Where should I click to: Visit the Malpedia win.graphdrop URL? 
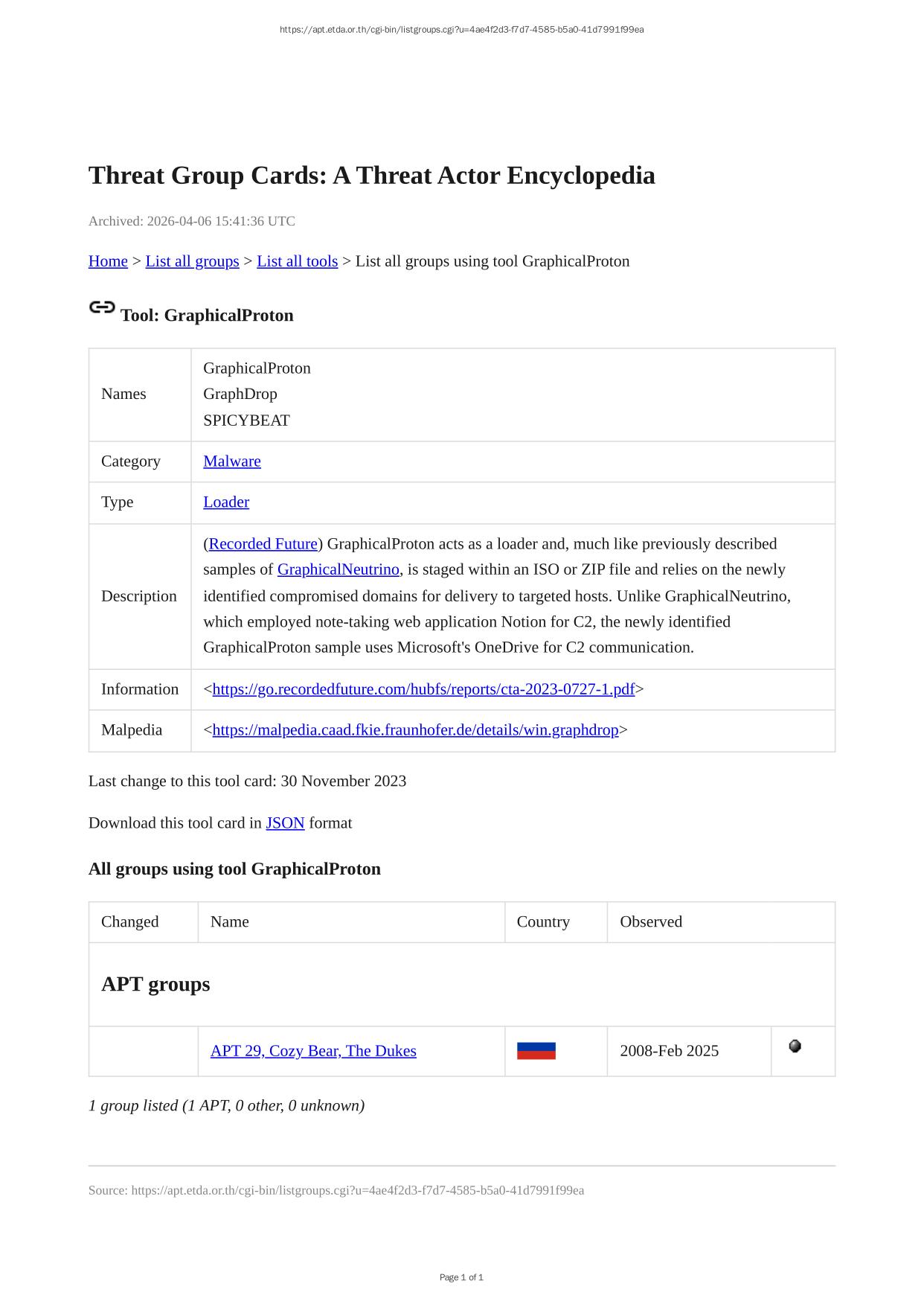coord(415,730)
